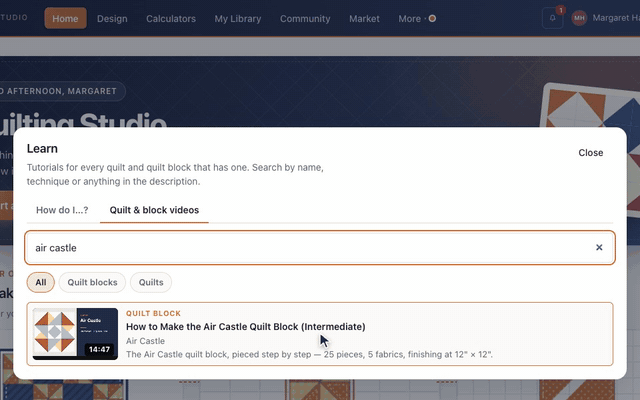Click the Margaret user name
640x400 pixels.
coord(616,18)
